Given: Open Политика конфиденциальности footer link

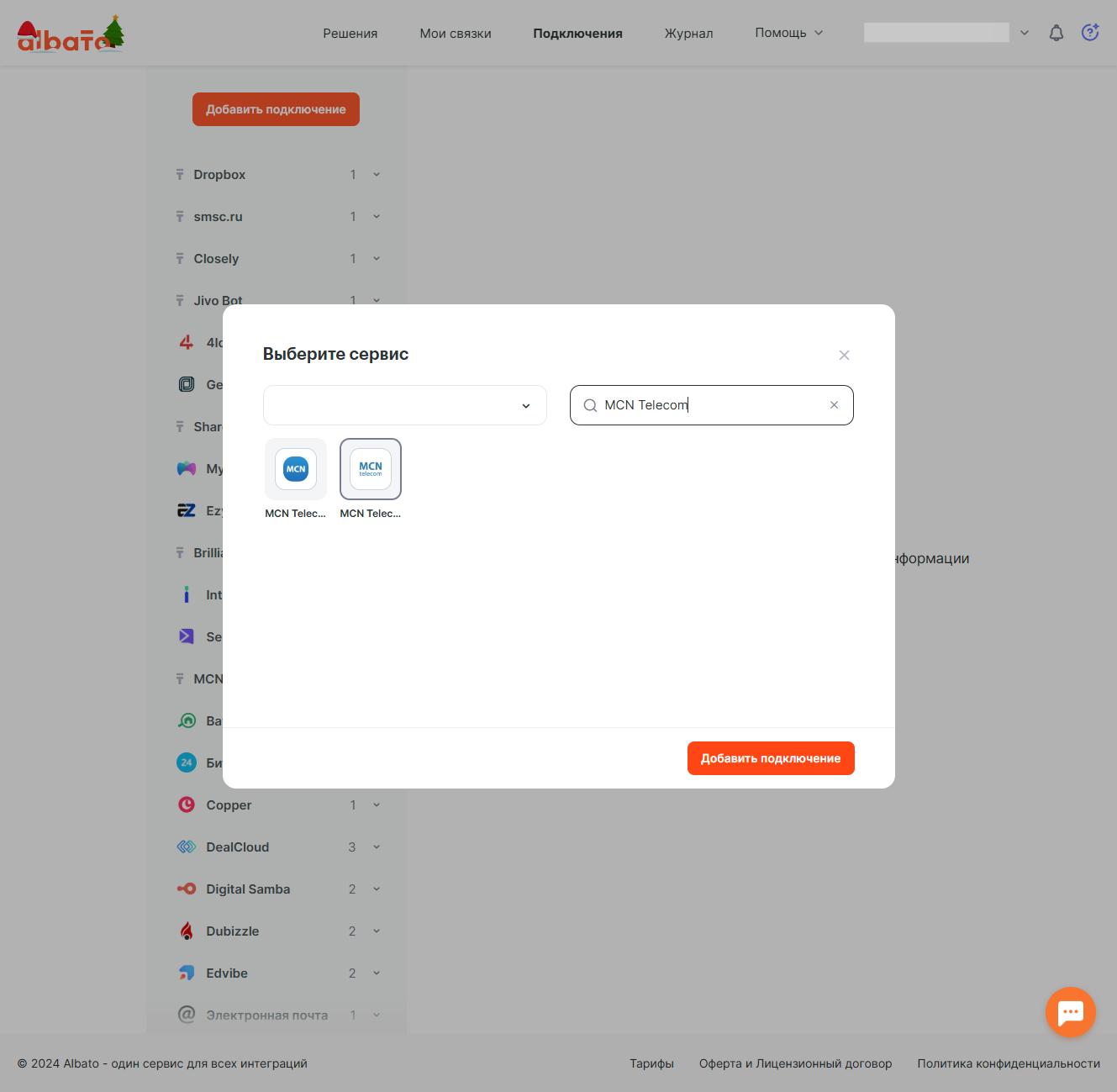Looking at the screenshot, I should 1009,1063.
